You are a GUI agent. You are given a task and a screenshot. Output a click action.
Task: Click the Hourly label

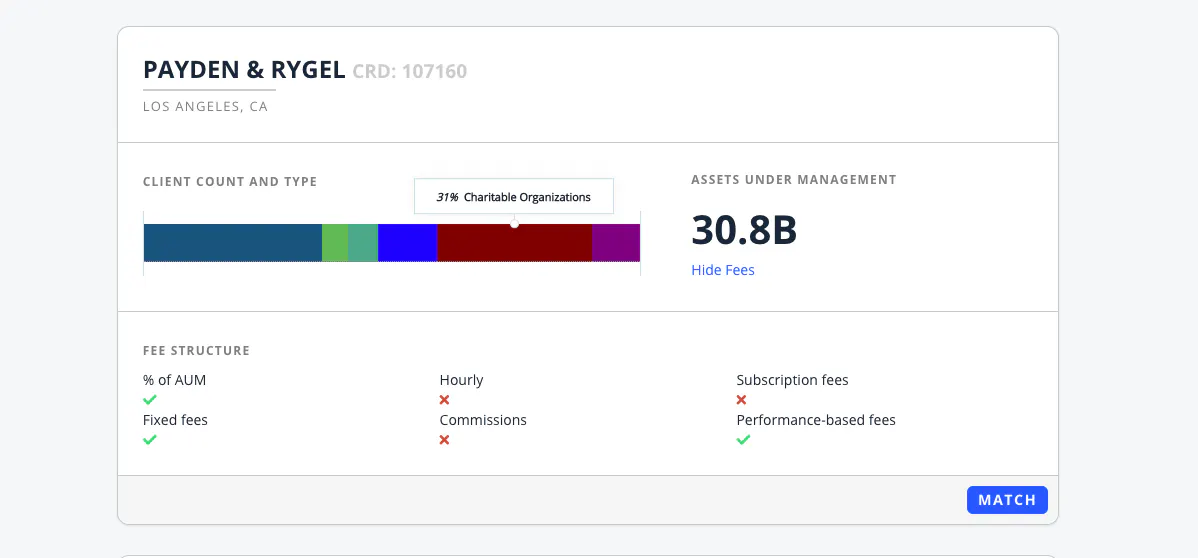[x=461, y=380]
